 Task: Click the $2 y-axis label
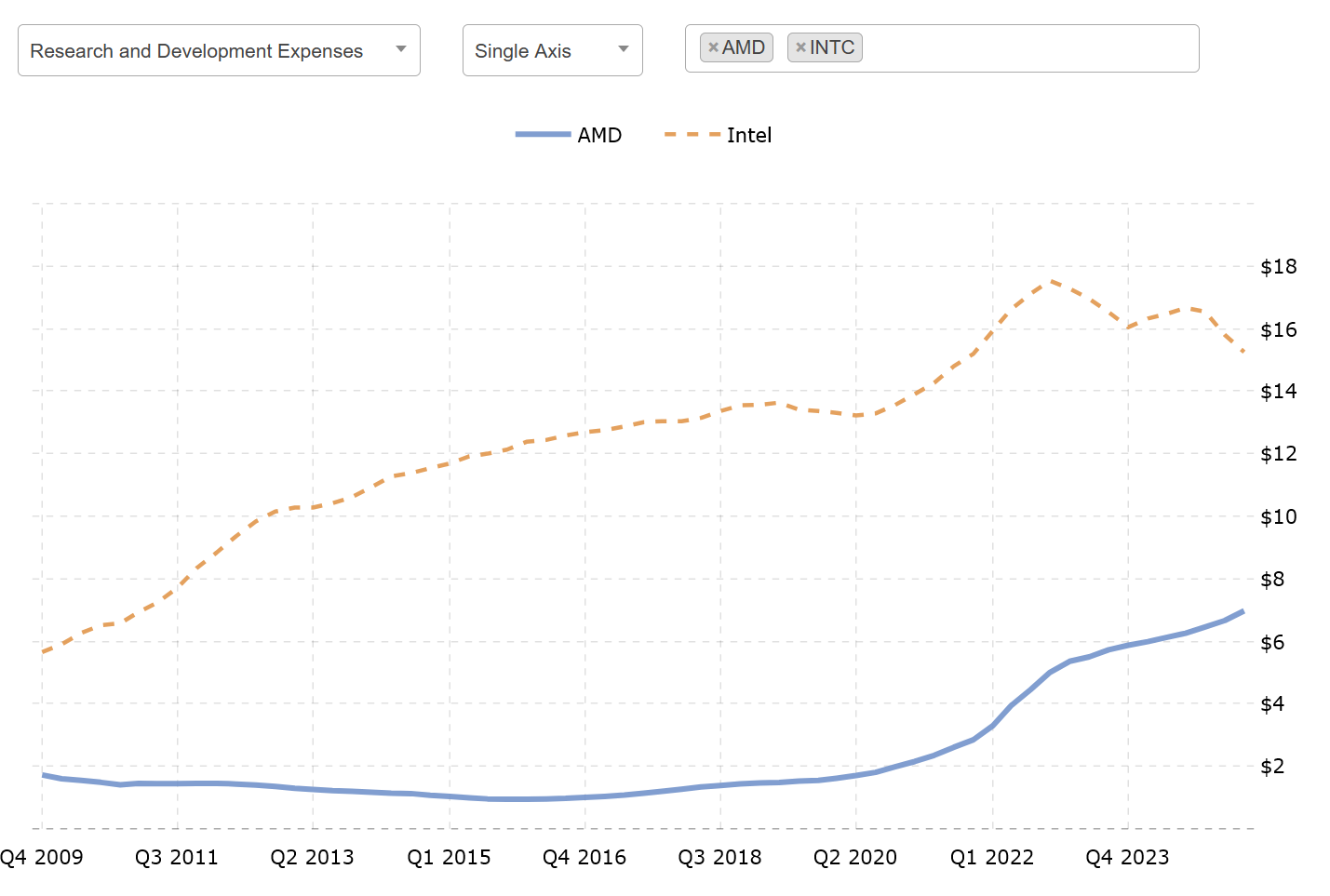[x=1272, y=767]
